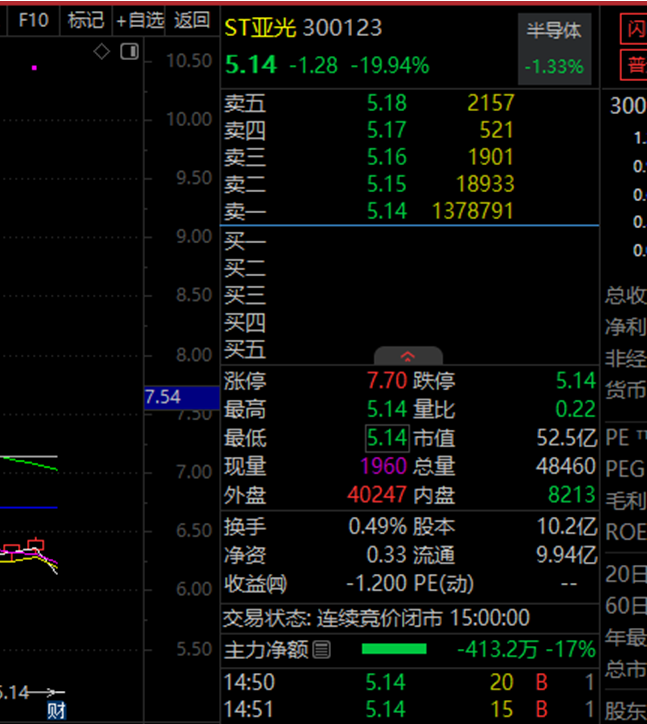Viewport: 647px width, 724px height.
Task: Add stock to watchlist with +自选
Action: pos(139,20)
